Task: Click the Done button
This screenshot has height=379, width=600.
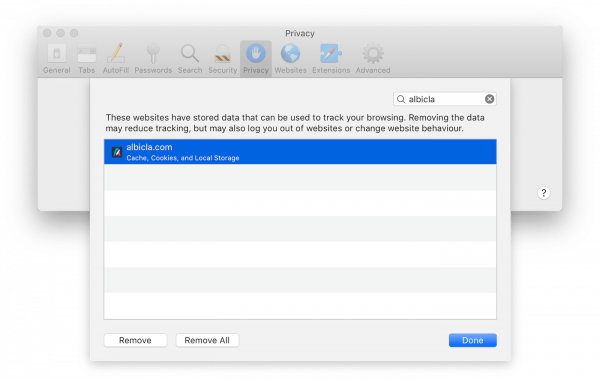Action: tap(473, 340)
